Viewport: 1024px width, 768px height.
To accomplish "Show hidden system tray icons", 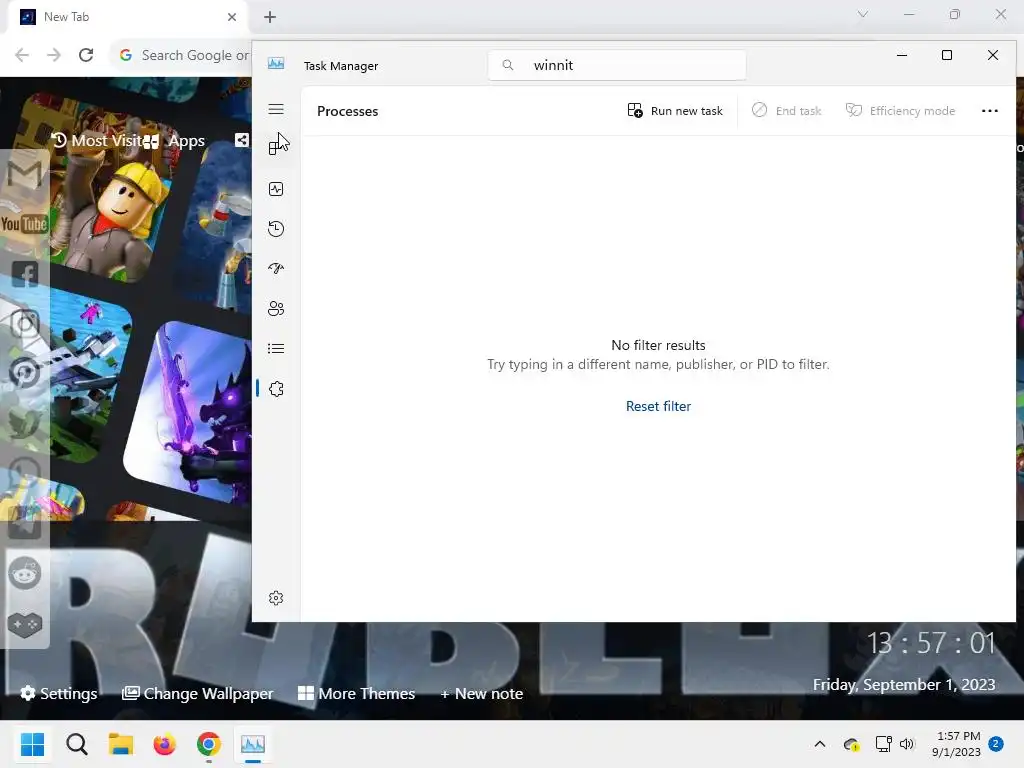I will click(x=820, y=744).
